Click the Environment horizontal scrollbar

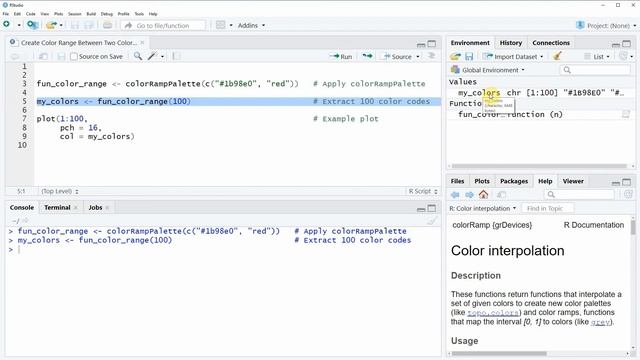coord(539,166)
